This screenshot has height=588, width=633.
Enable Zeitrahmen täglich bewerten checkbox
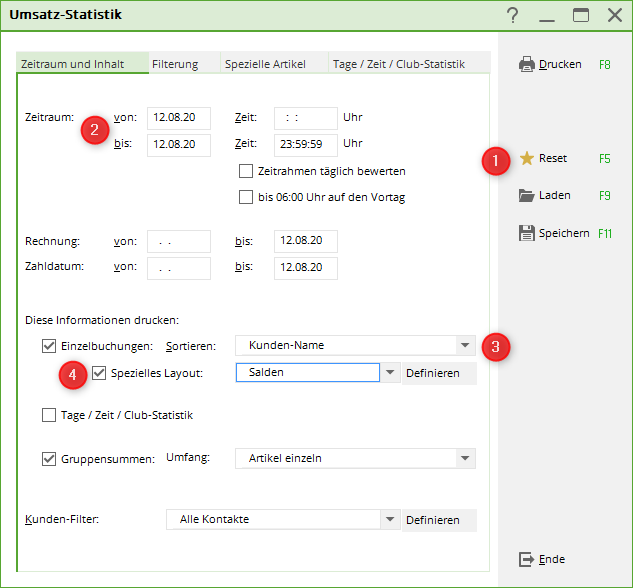coord(246,171)
